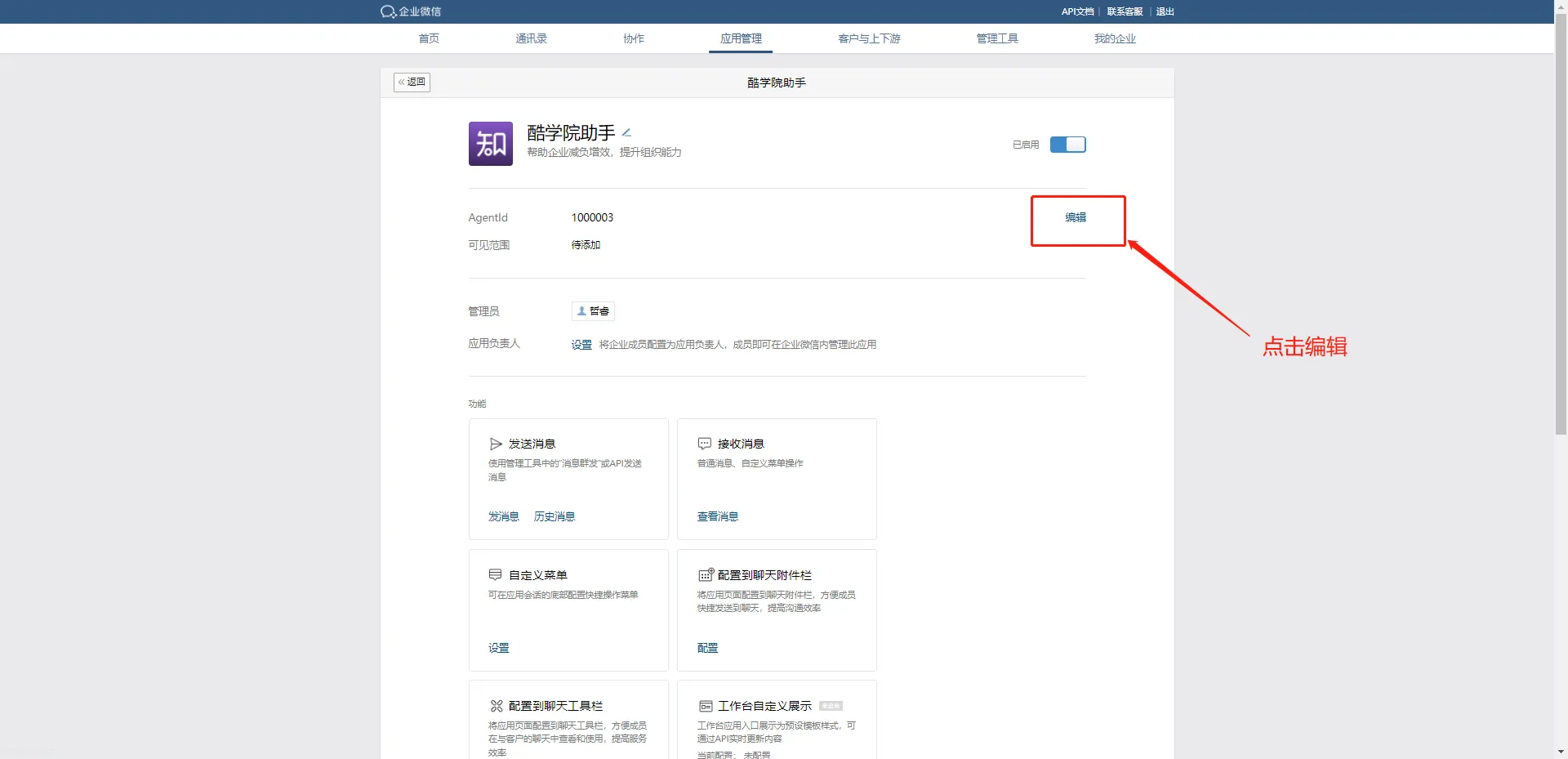The image size is (1568, 759).
Task: Open the 通讯录 tab
Action: [x=532, y=38]
